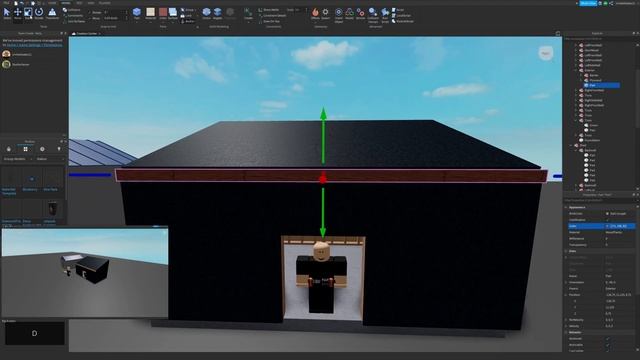Choose the Select tool in the ribbon
640x360 pixels.
[x=7, y=13]
